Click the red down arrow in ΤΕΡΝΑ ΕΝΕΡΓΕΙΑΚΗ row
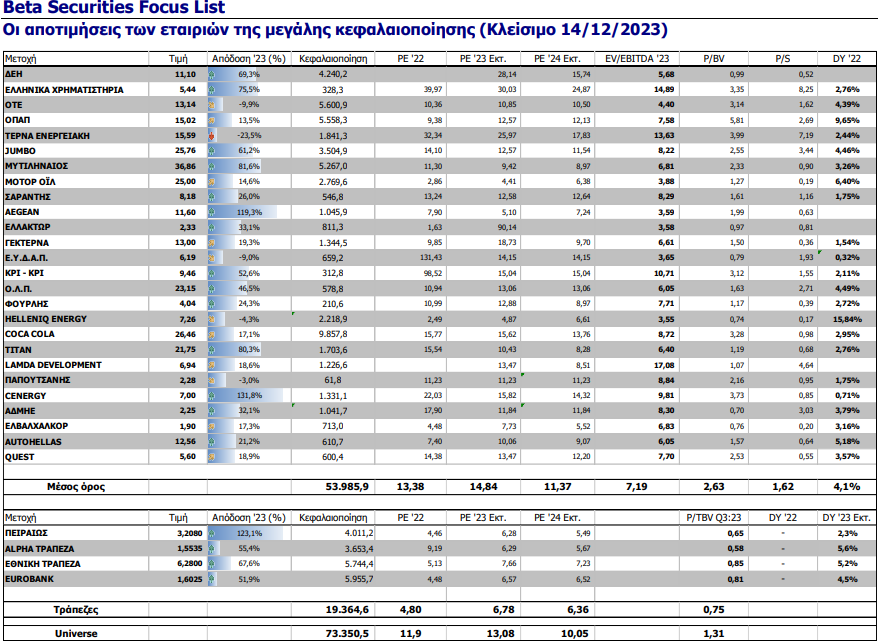 click(x=211, y=135)
